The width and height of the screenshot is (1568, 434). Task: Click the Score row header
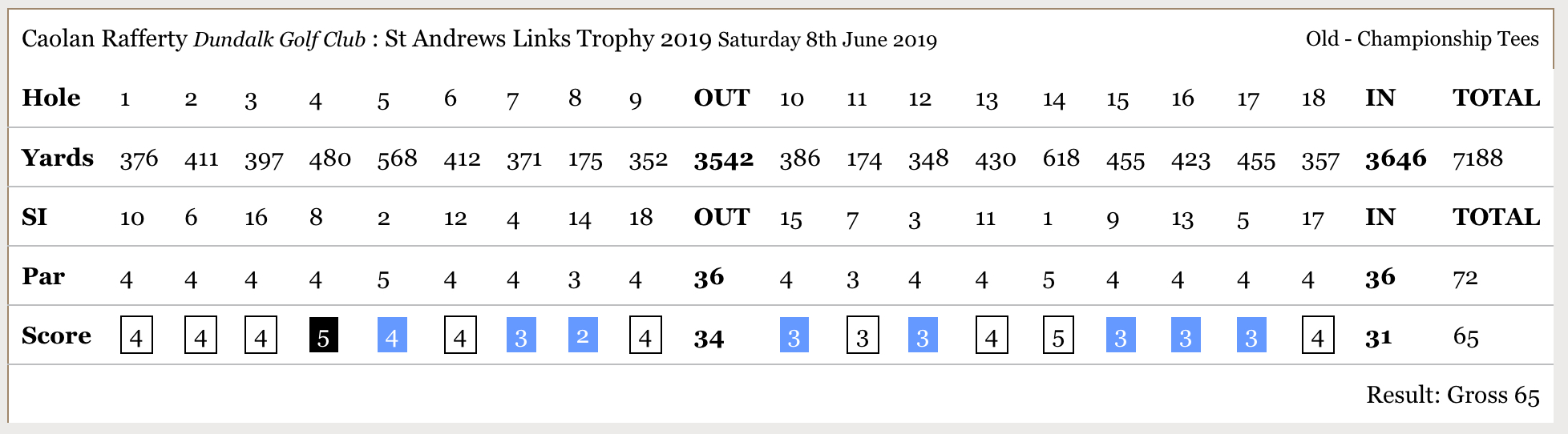click(56, 336)
